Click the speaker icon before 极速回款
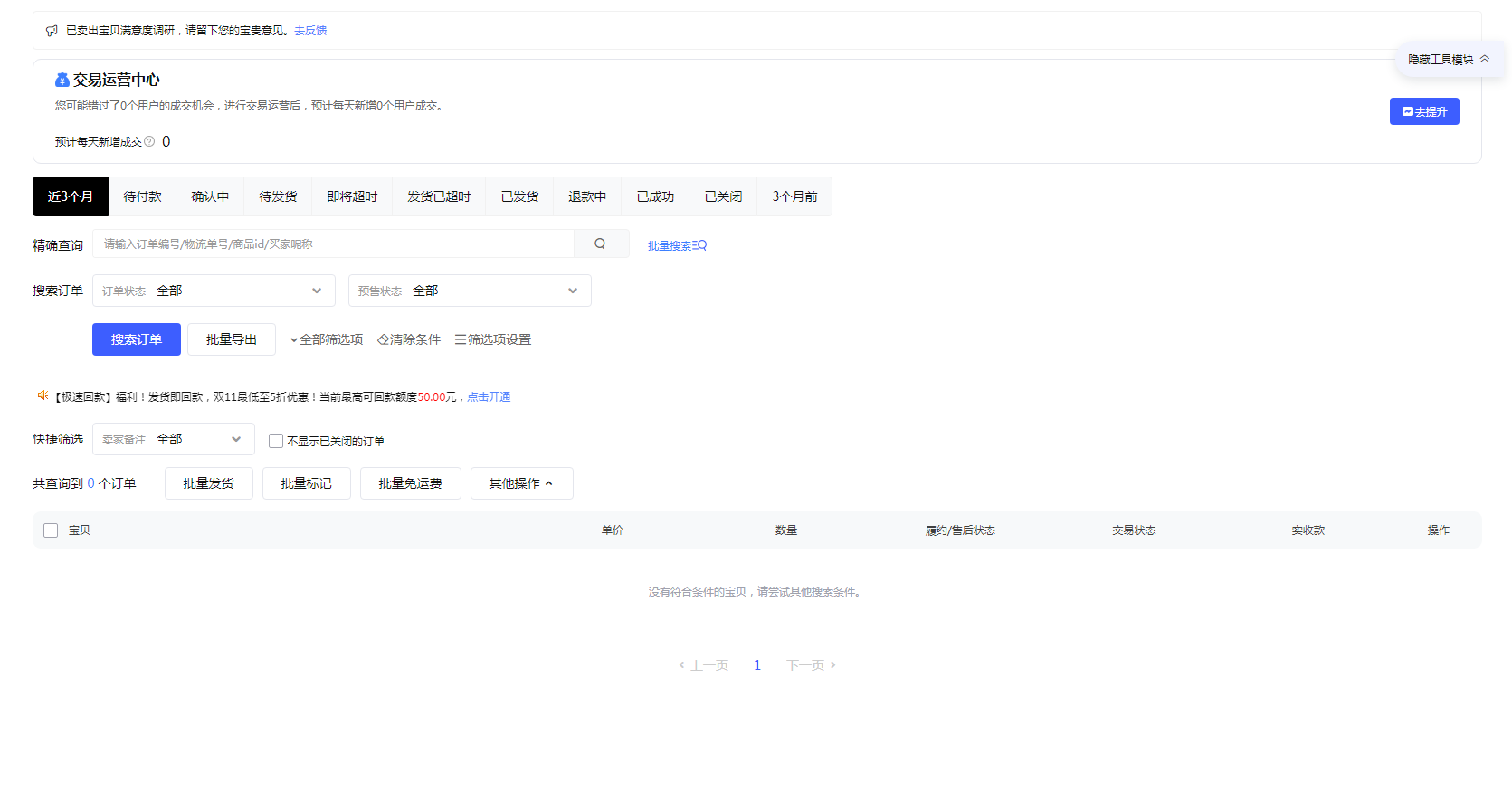 pyautogui.click(x=43, y=396)
